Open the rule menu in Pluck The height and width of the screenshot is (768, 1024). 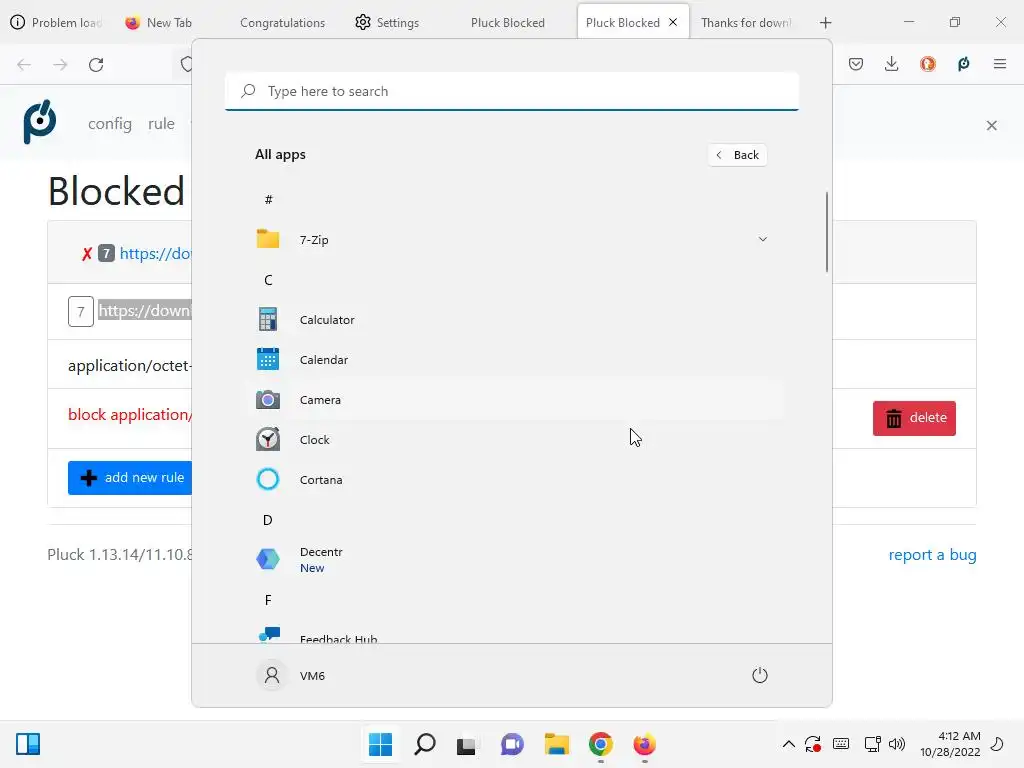pos(161,123)
